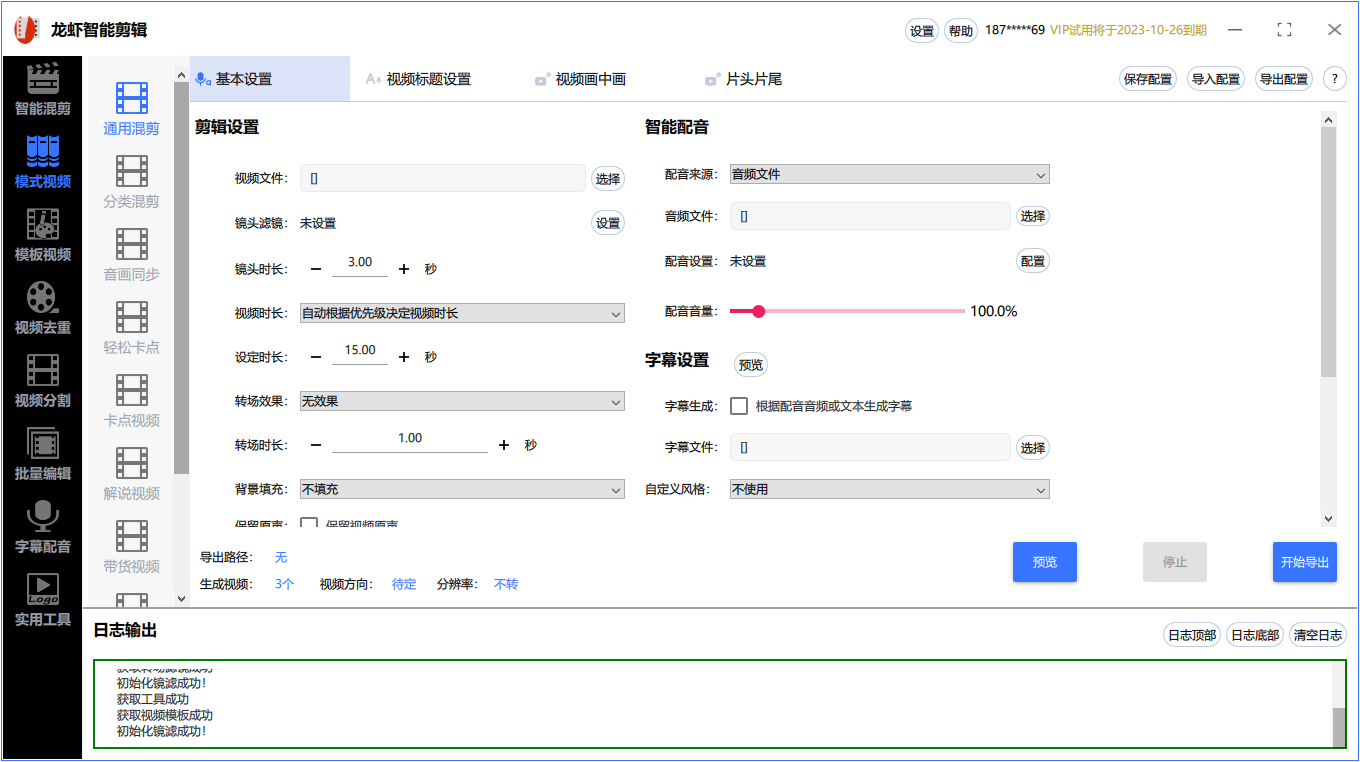Expand the 配音来源 dropdown
1360x762 pixels.
pos(889,173)
